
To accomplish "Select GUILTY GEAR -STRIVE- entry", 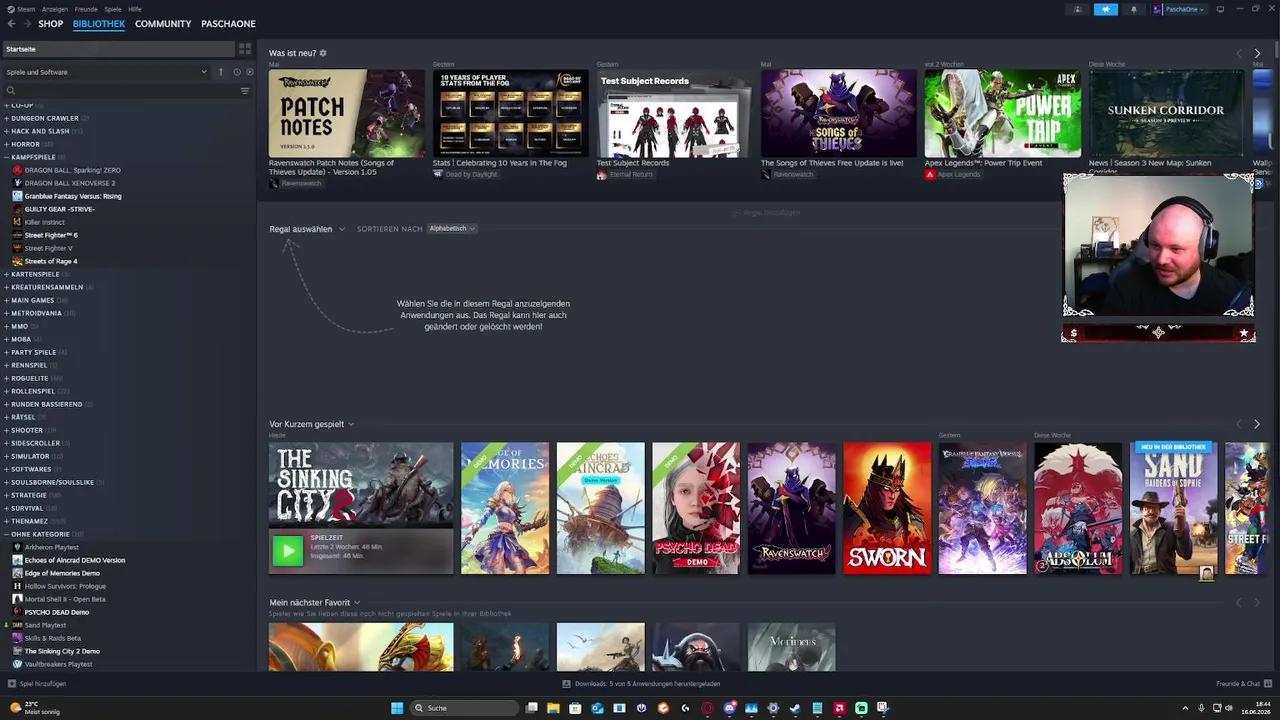I will [x=60, y=209].
